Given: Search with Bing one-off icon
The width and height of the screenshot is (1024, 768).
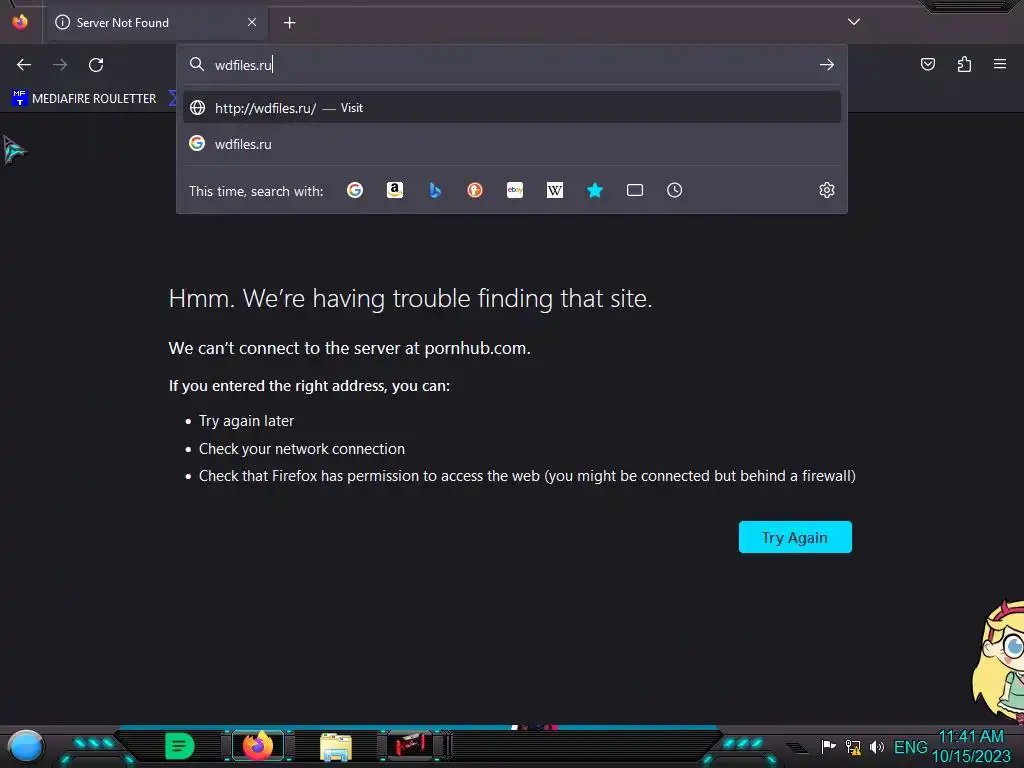Looking at the screenshot, I should pyautogui.click(x=435, y=190).
